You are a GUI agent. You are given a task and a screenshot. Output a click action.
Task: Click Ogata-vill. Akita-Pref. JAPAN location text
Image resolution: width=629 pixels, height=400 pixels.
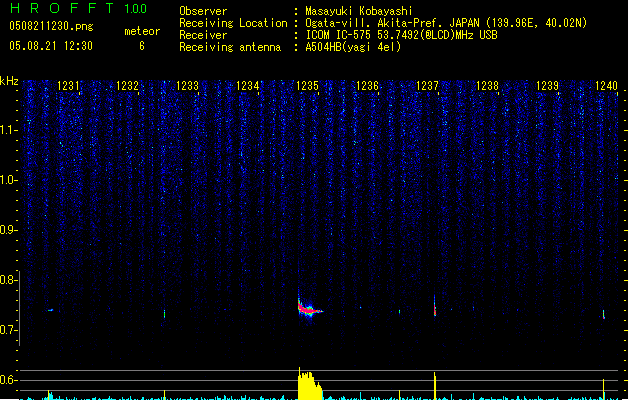click(x=446, y=23)
